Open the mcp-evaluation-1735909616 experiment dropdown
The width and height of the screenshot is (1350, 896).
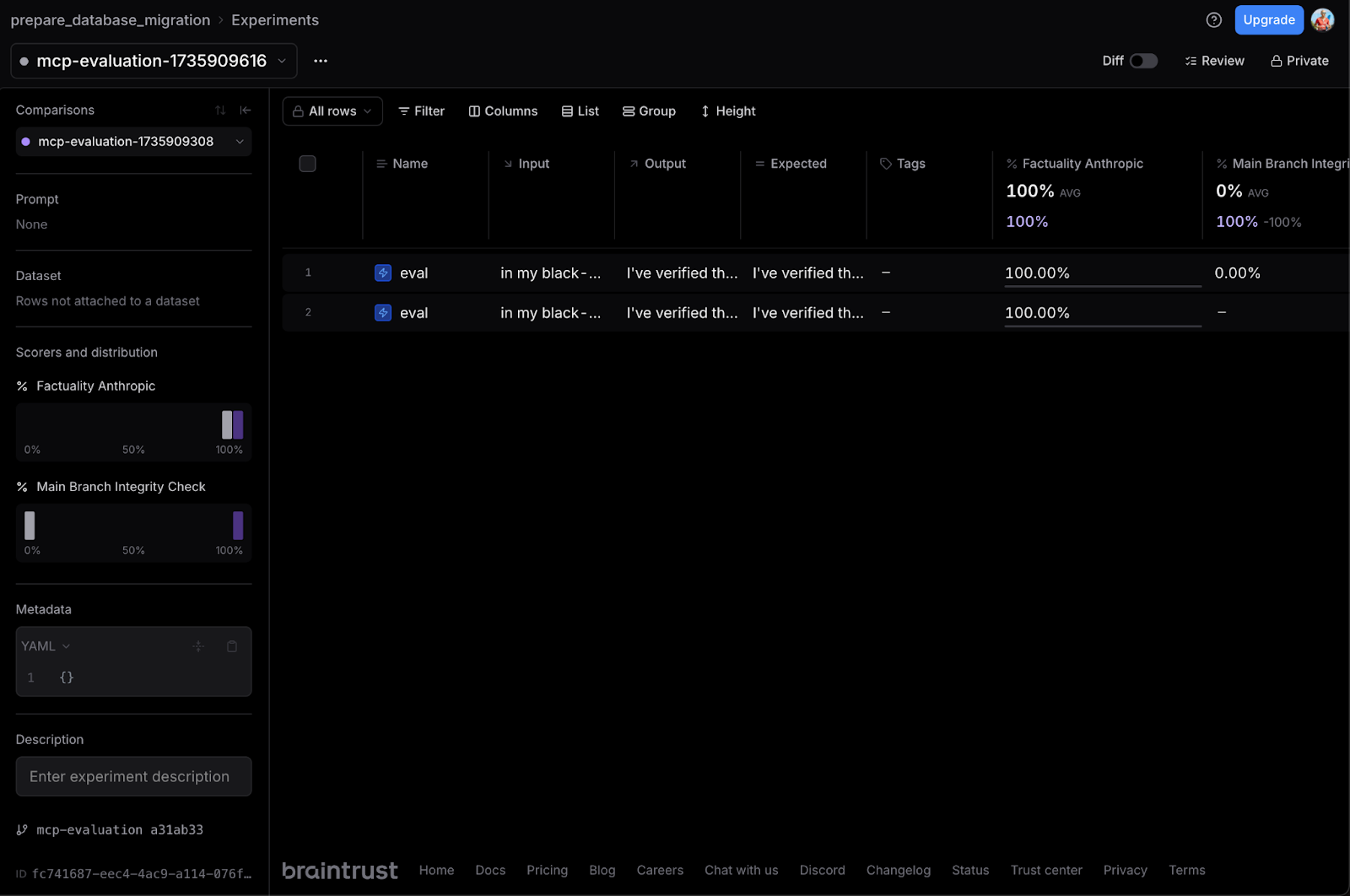pyautogui.click(x=154, y=61)
